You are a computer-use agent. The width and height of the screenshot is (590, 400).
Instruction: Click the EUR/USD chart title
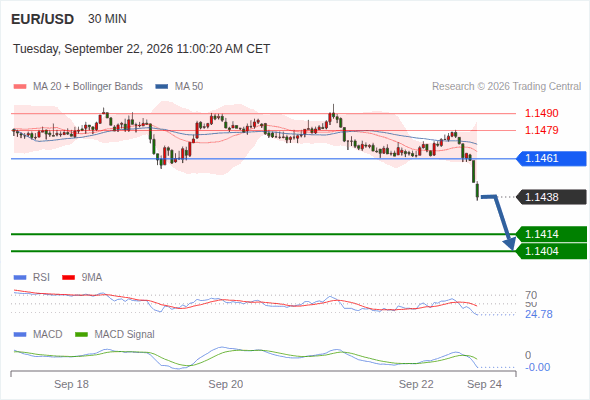(x=42, y=19)
